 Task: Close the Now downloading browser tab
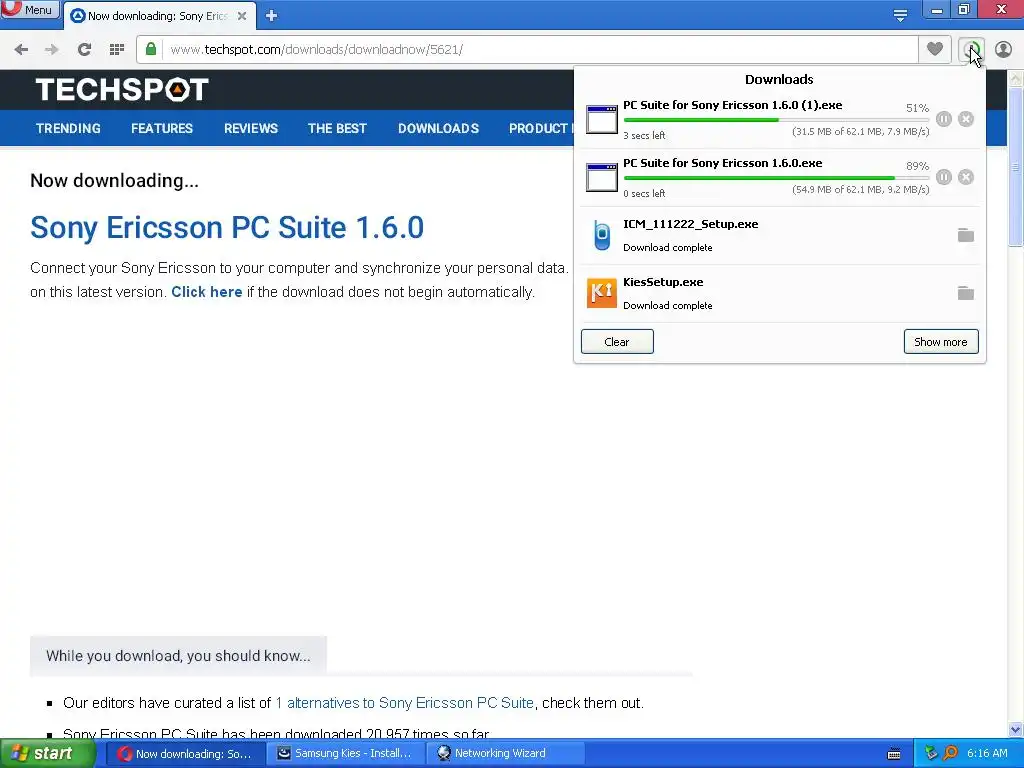pos(242,16)
